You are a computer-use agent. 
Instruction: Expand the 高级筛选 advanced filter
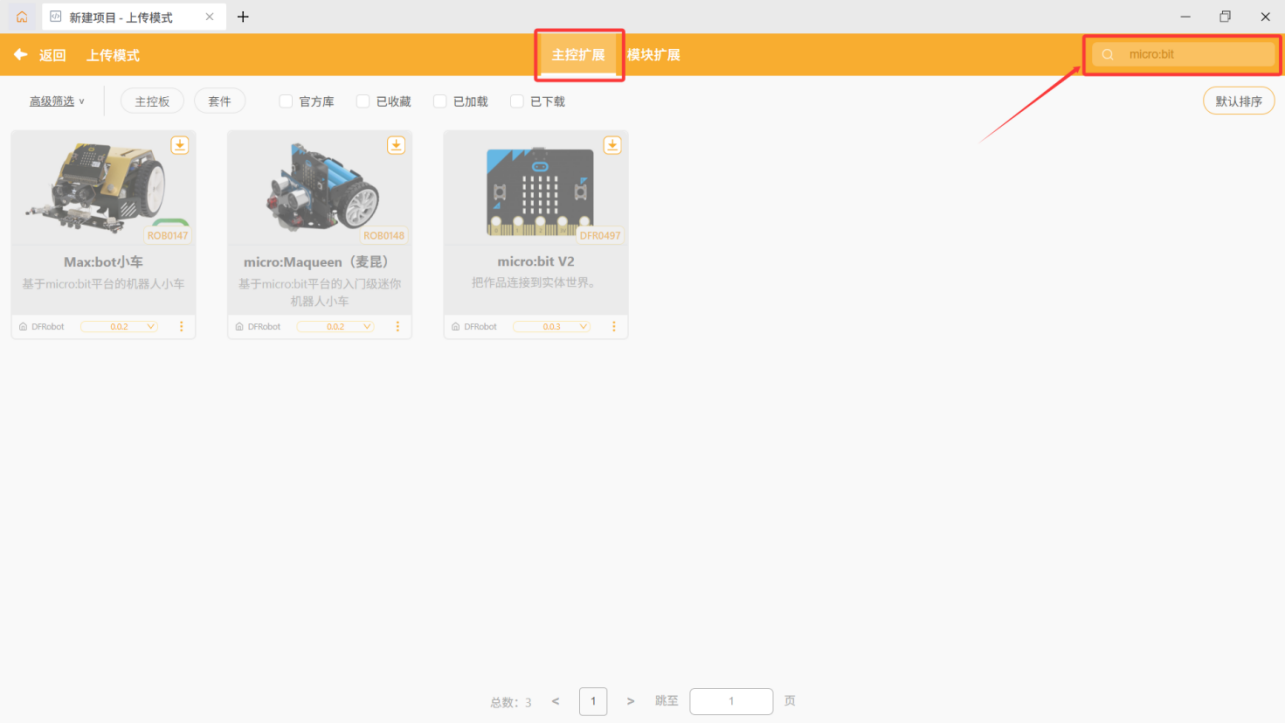pyautogui.click(x=57, y=101)
